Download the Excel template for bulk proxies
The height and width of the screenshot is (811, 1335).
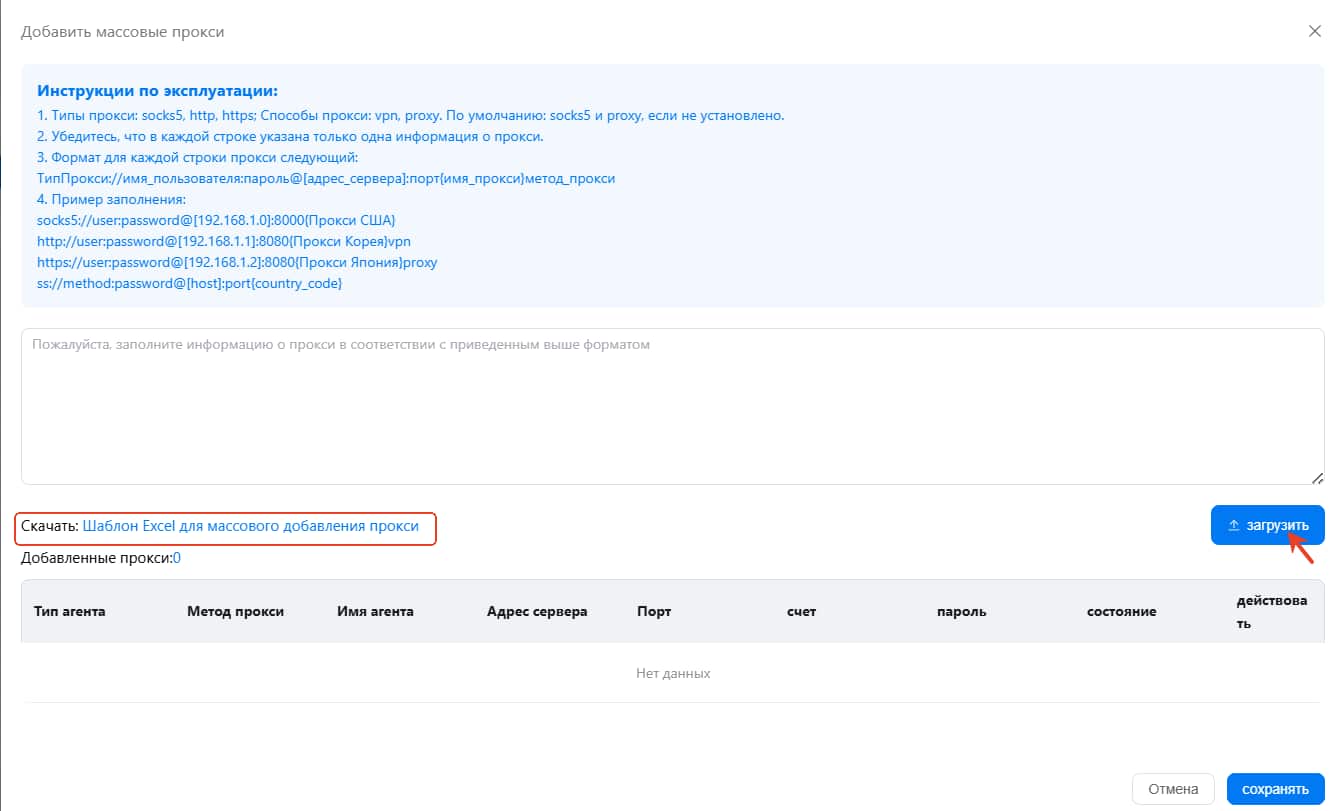250,525
